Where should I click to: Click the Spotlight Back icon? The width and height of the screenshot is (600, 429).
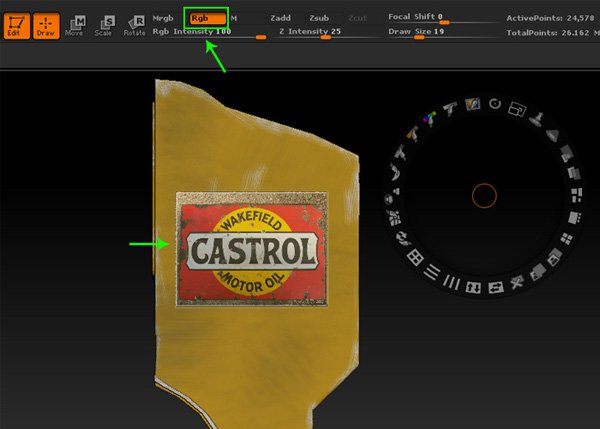point(538,272)
